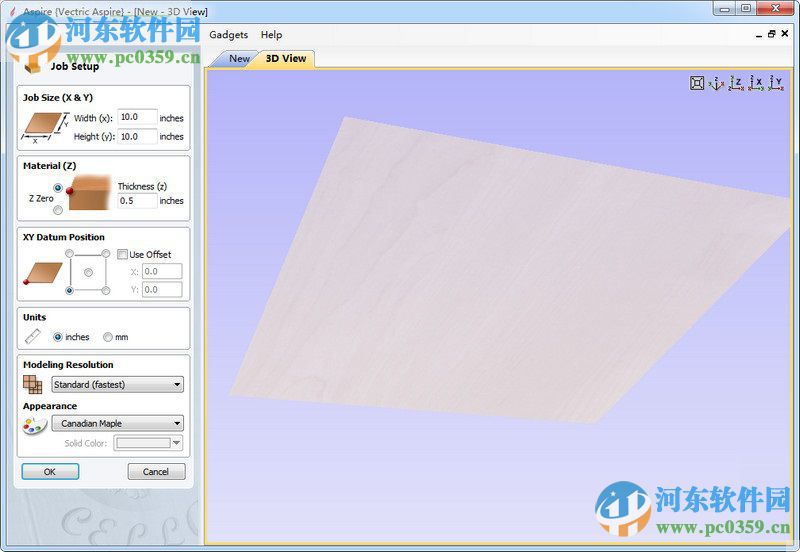This screenshot has height=552, width=800.
Task: Open the Gadgets menu
Action: coord(229,35)
